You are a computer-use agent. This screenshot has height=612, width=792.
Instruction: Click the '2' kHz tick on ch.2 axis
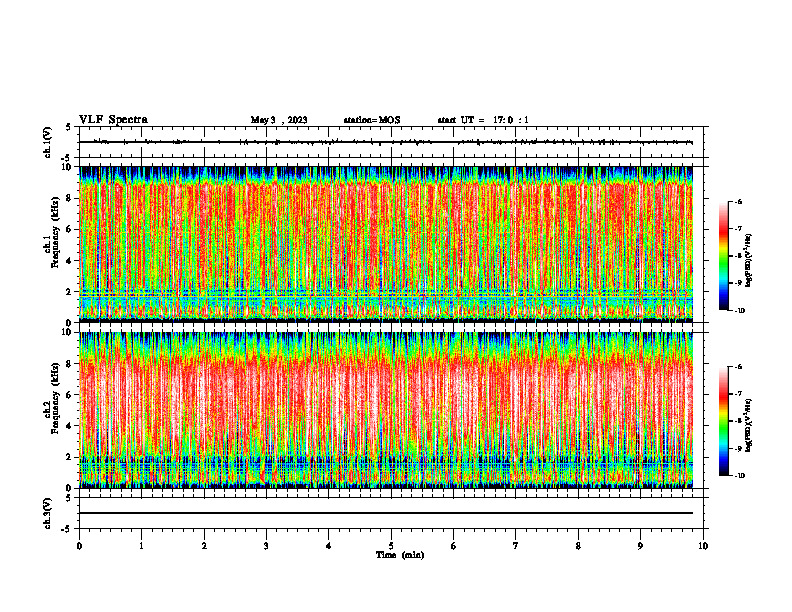pyautogui.click(x=70, y=457)
